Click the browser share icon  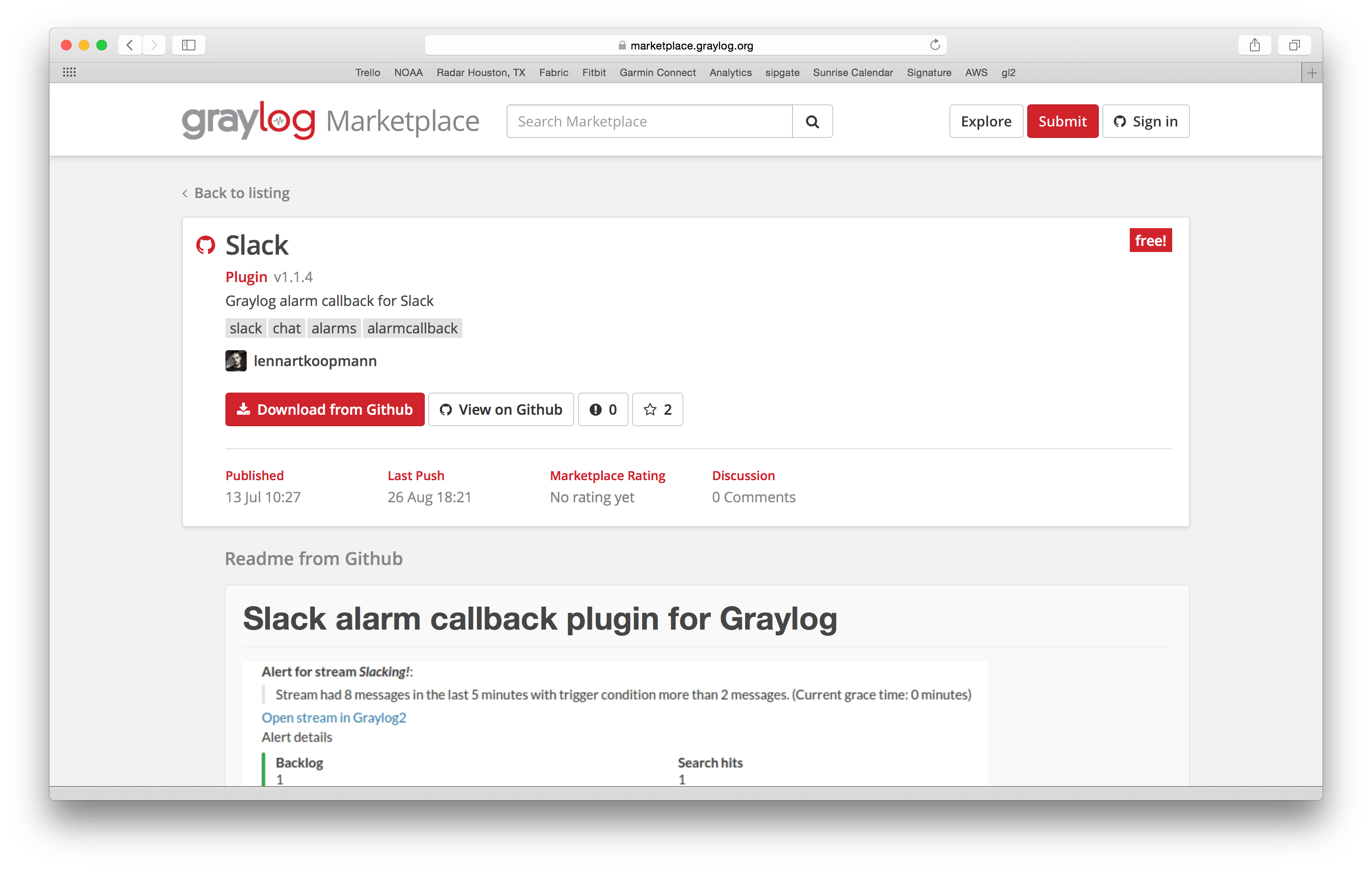point(1254,45)
